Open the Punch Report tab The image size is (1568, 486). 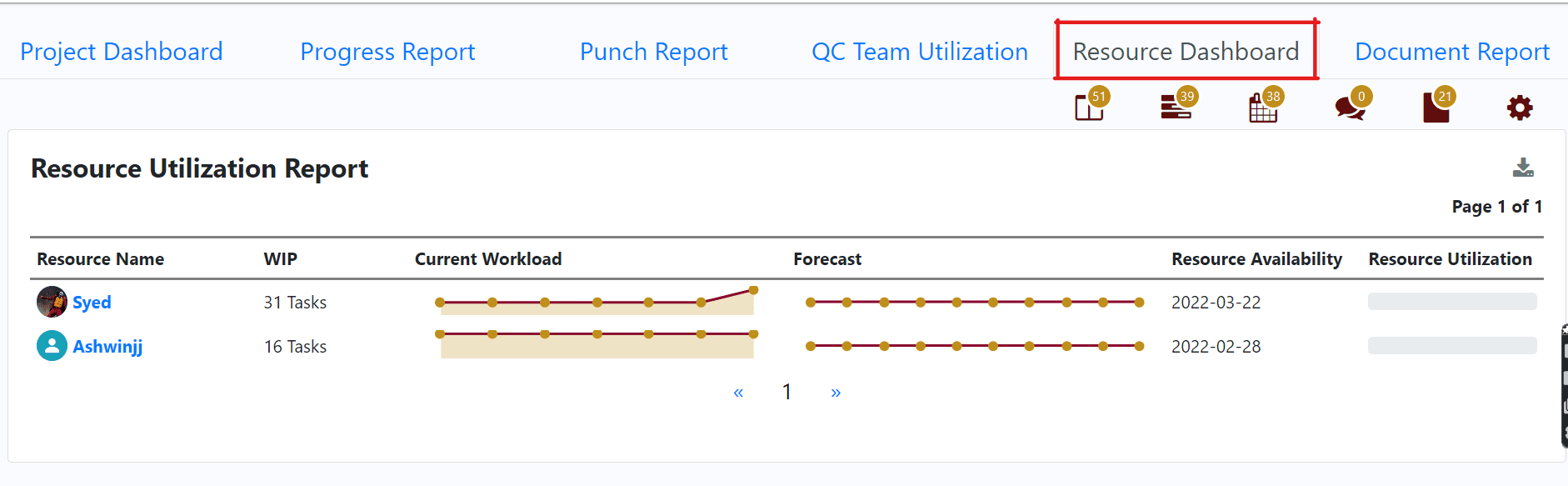(653, 51)
